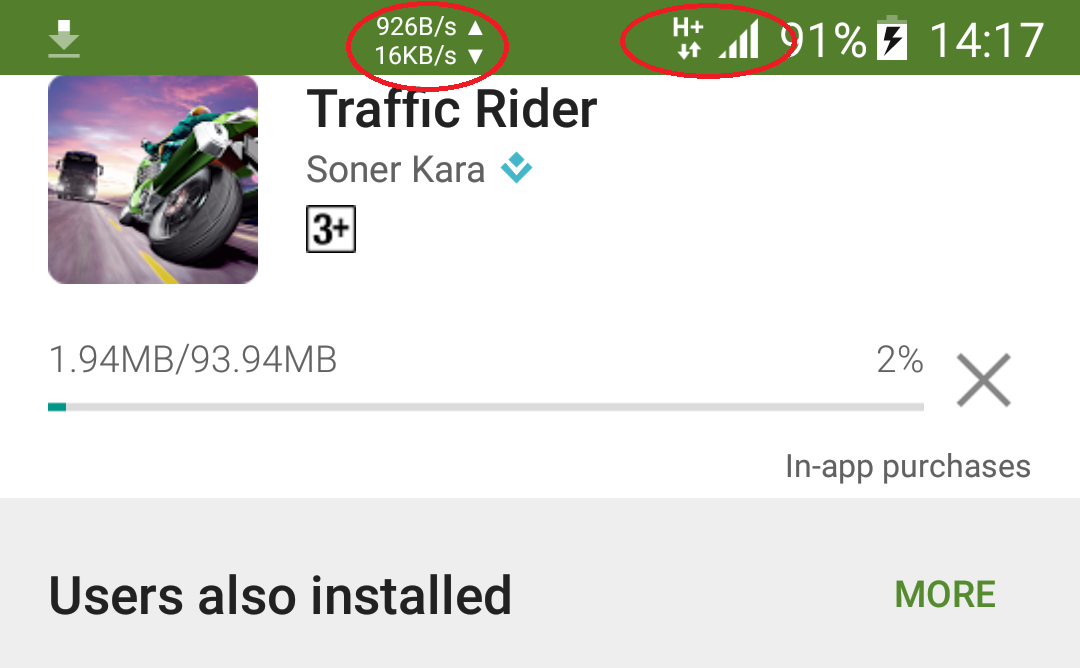The height and width of the screenshot is (668, 1080).
Task: Cancel the Traffic Rider download
Action: point(984,380)
